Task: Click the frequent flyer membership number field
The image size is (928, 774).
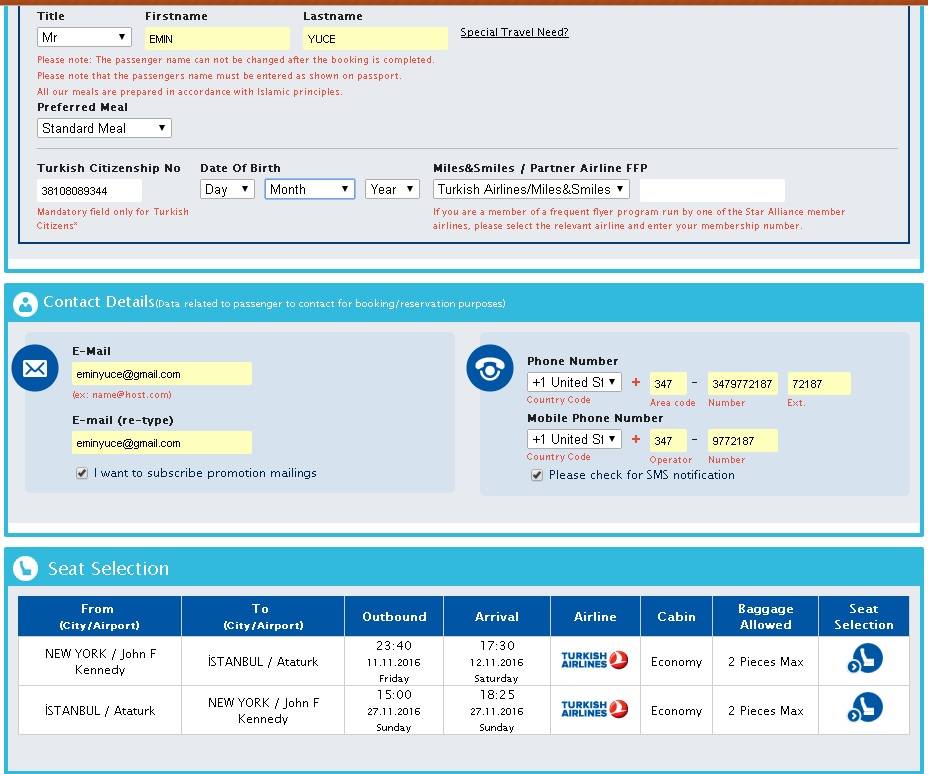Action: 712,190
